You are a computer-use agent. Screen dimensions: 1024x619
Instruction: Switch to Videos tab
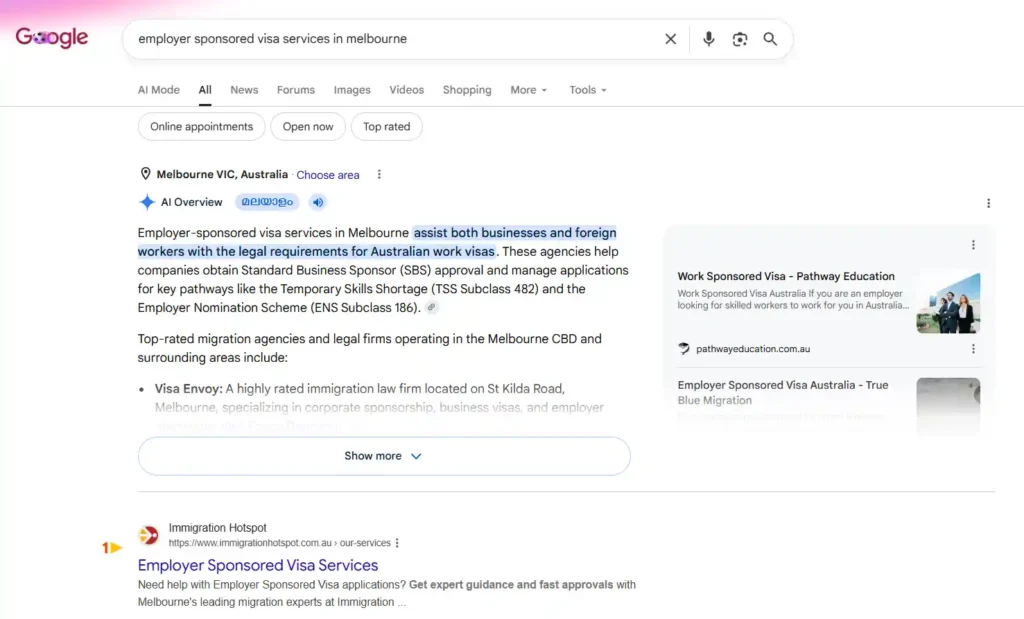(x=406, y=90)
